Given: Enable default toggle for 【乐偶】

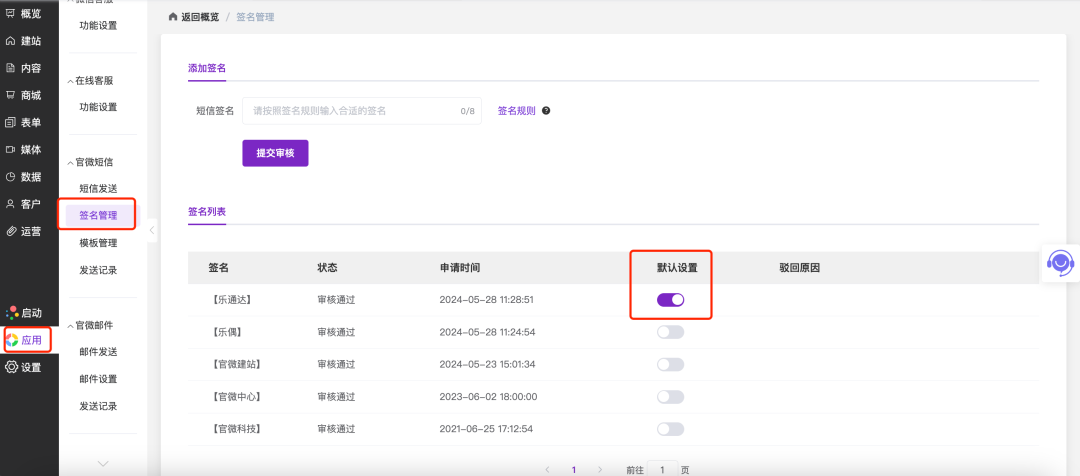Looking at the screenshot, I should [x=670, y=332].
